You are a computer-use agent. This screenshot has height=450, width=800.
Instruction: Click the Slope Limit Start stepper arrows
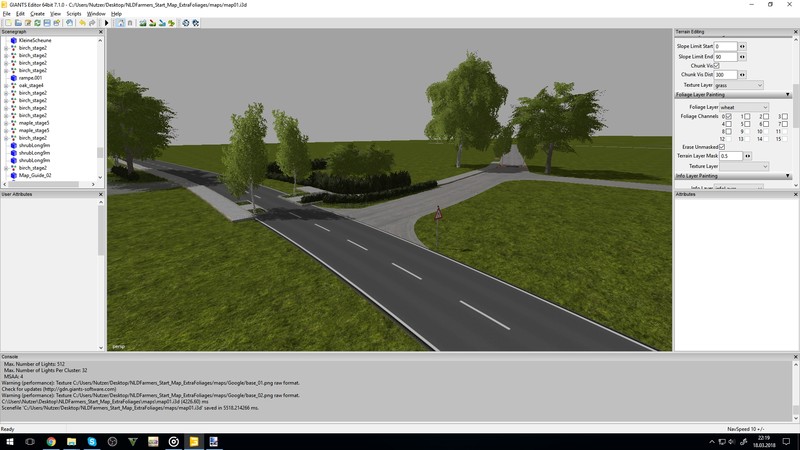pyautogui.click(x=742, y=46)
